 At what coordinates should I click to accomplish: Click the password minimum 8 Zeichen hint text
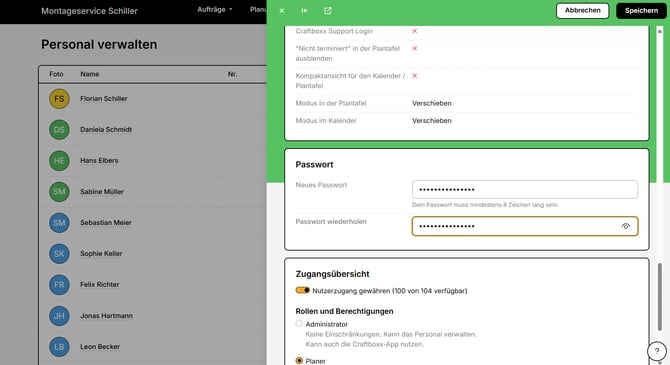pyautogui.click(x=485, y=205)
